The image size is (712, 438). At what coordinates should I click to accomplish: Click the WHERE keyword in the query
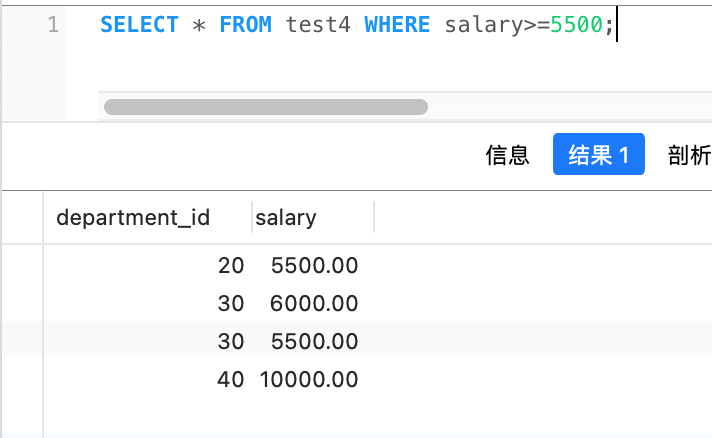pyautogui.click(x=397, y=25)
